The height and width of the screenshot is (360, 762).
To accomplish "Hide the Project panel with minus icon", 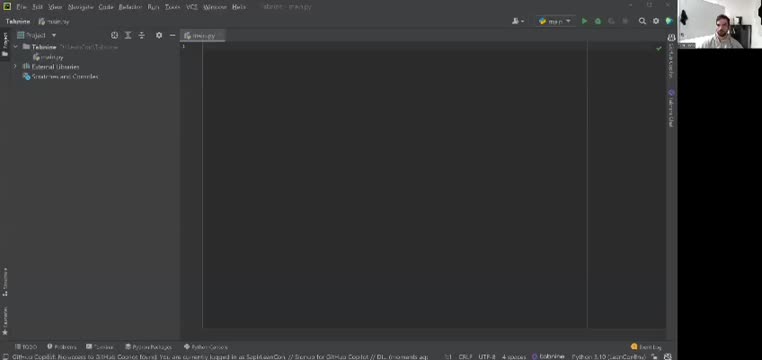I will coord(173,35).
